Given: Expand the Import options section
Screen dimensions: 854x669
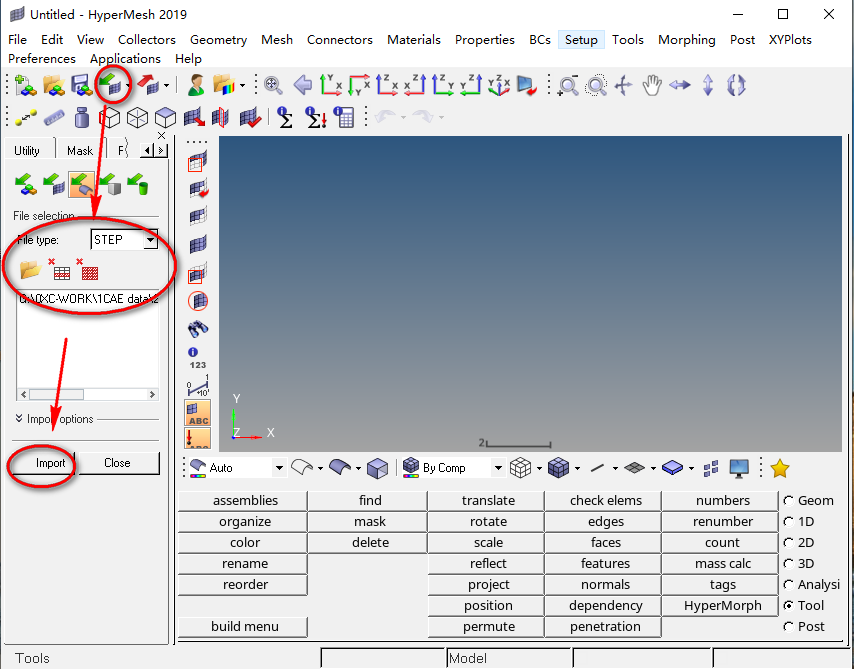Looking at the screenshot, I should 20,419.
